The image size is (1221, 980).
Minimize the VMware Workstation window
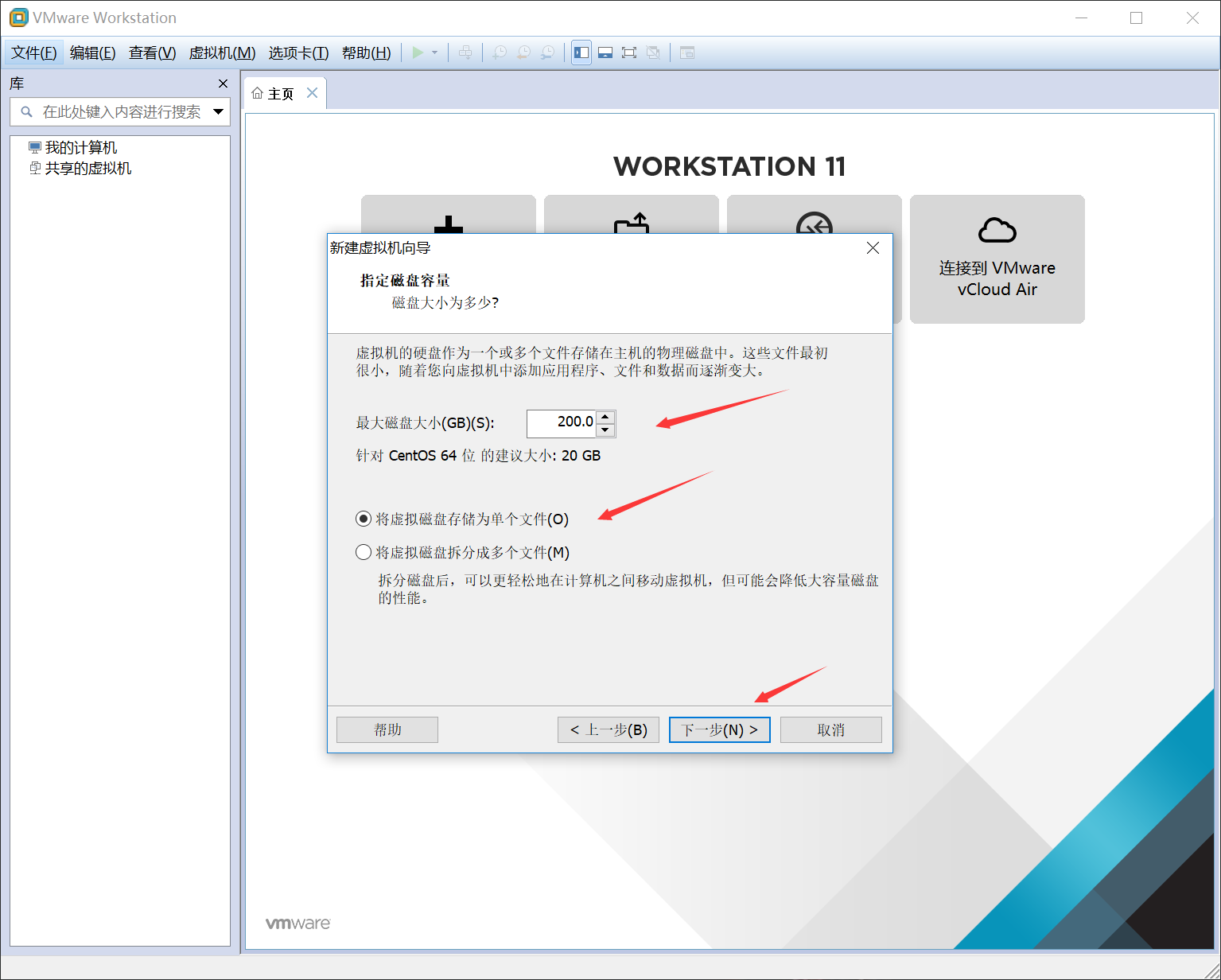click(1082, 17)
